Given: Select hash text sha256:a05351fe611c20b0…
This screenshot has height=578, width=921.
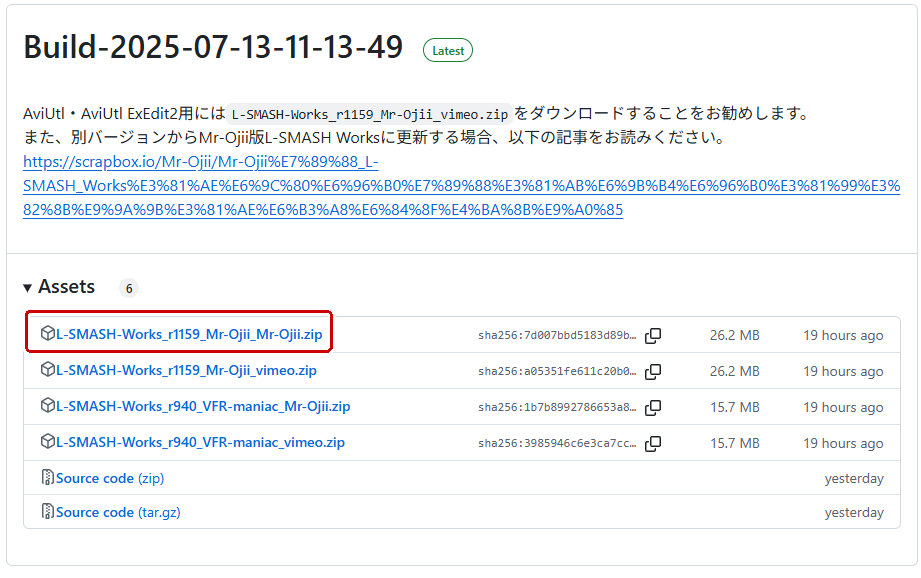Looking at the screenshot, I should [x=557, y=371].
